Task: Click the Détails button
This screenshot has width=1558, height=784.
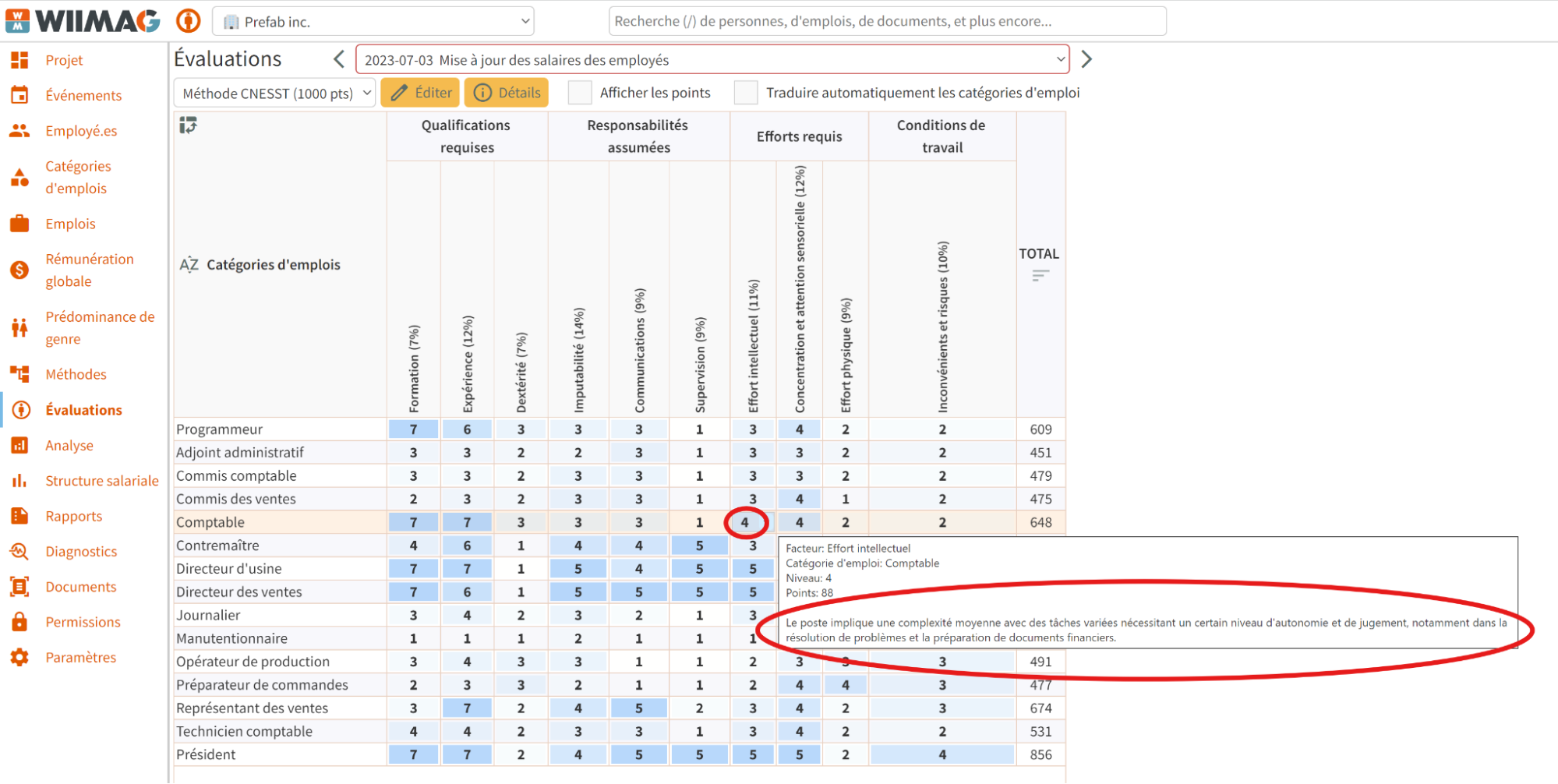Action: [507, 93]
